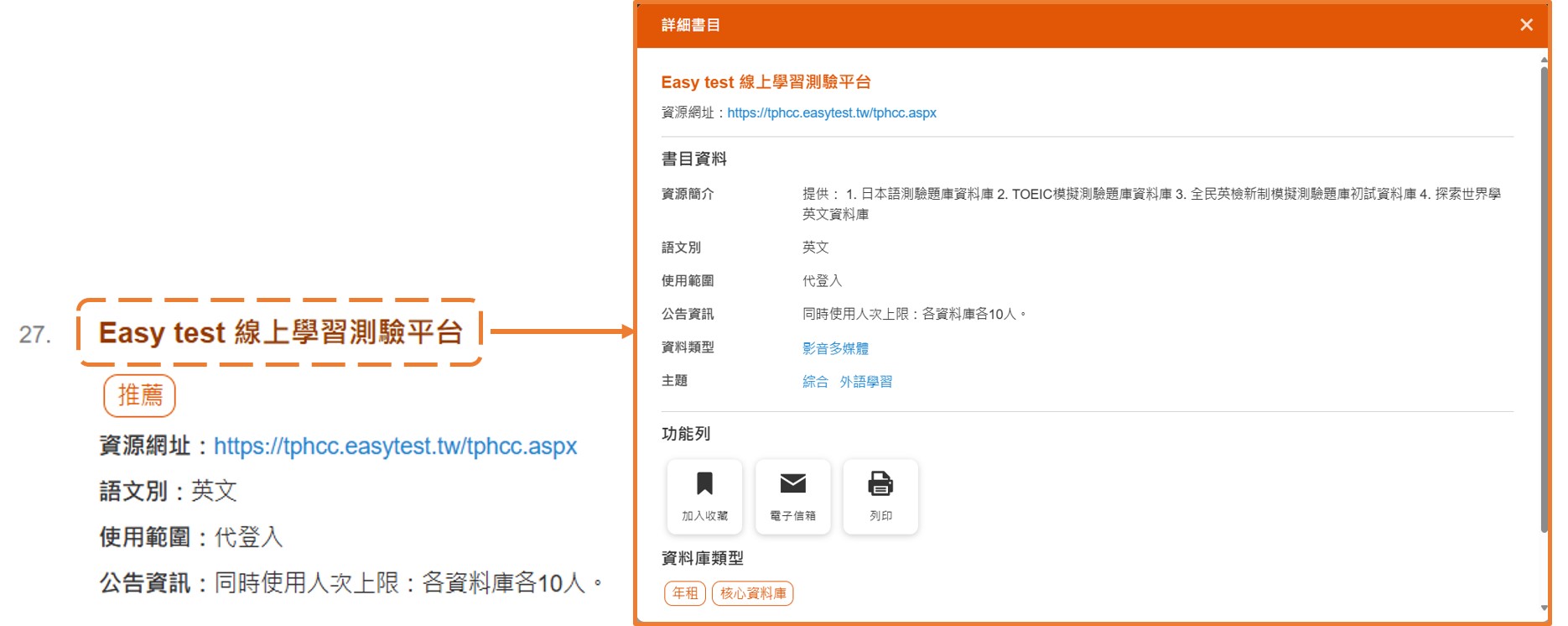Click the dialog's vertical scrollbar thumb
The height and width of the screenshot is (626, 1568).
(x=1544, y=298)
